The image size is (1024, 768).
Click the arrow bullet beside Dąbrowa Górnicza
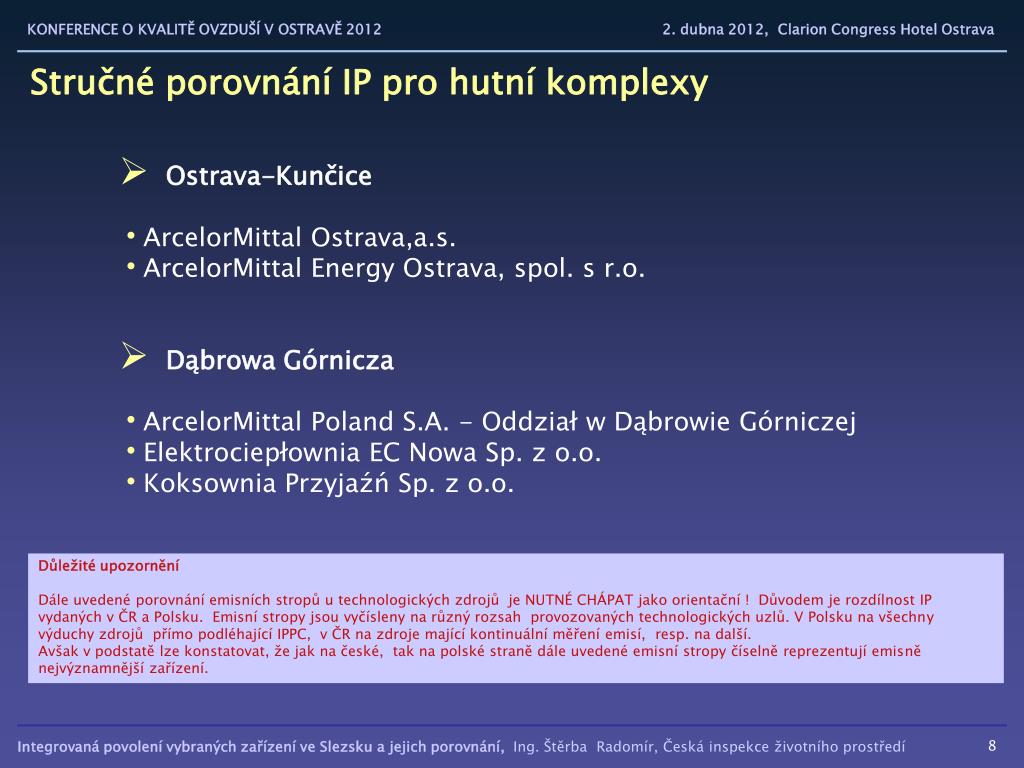pyautogui.click(x=134, y=356)
